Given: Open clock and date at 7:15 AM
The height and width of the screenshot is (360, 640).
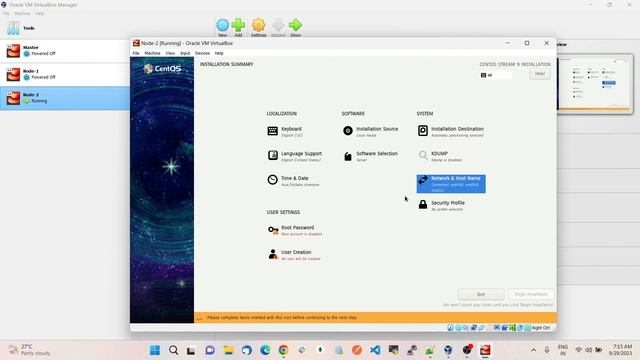Looking at the screenshot, I should (620, 350).
